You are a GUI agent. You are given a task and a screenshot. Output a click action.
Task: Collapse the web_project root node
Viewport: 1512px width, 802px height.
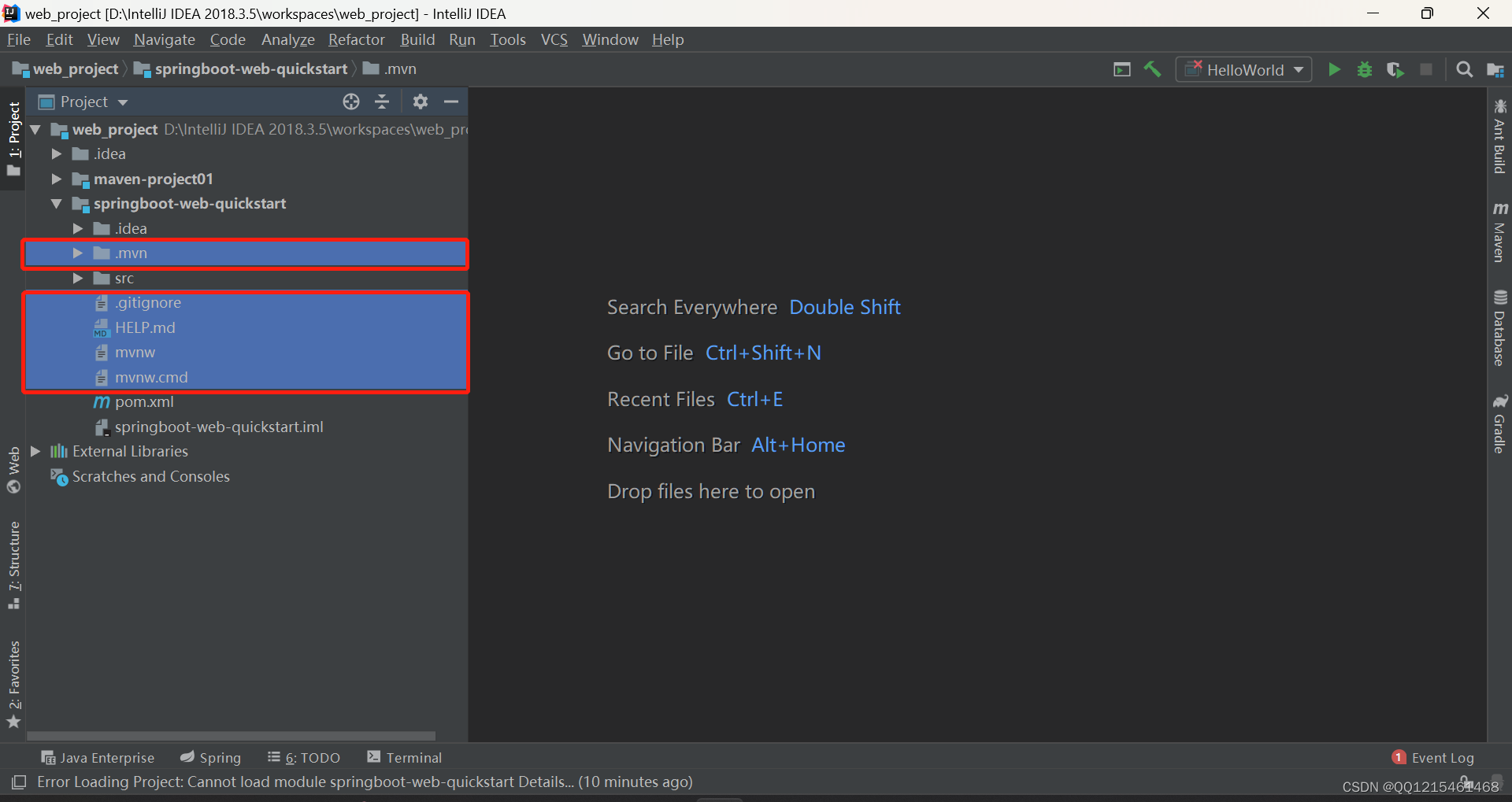click(x=35, y=129)
